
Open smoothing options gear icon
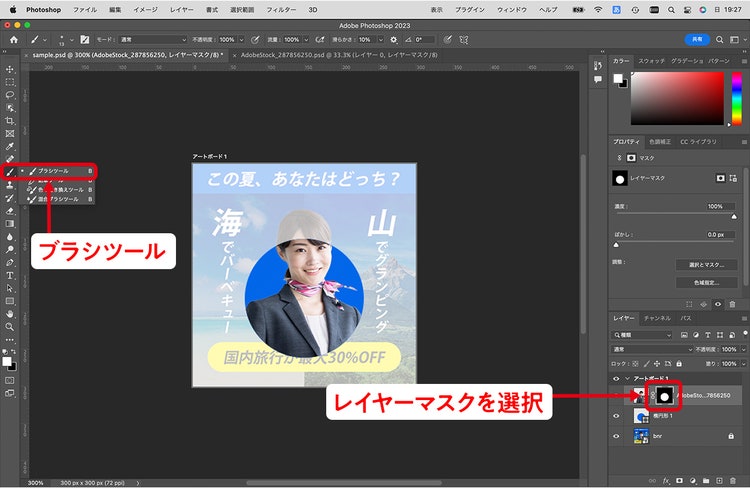pos(394,40)
